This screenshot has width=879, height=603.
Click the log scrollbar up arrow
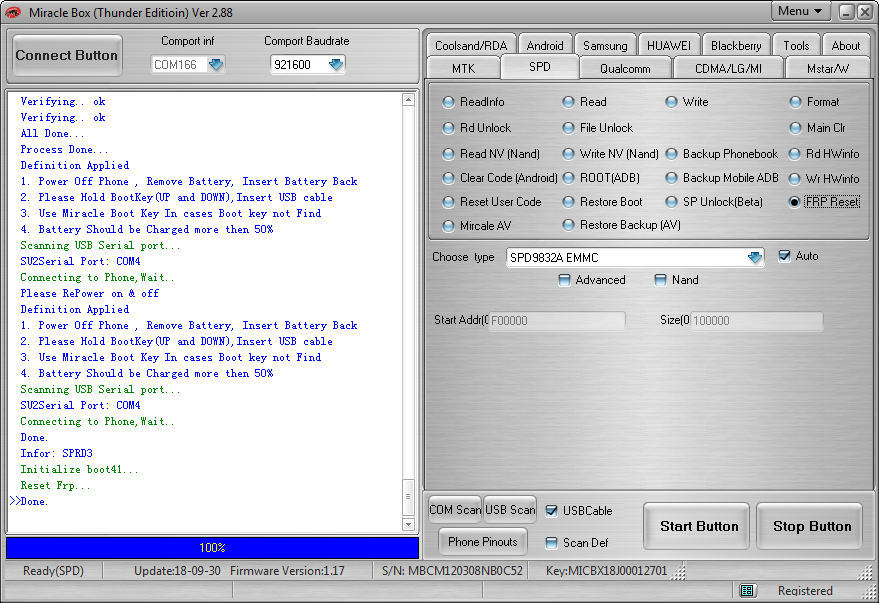[408, 100]
